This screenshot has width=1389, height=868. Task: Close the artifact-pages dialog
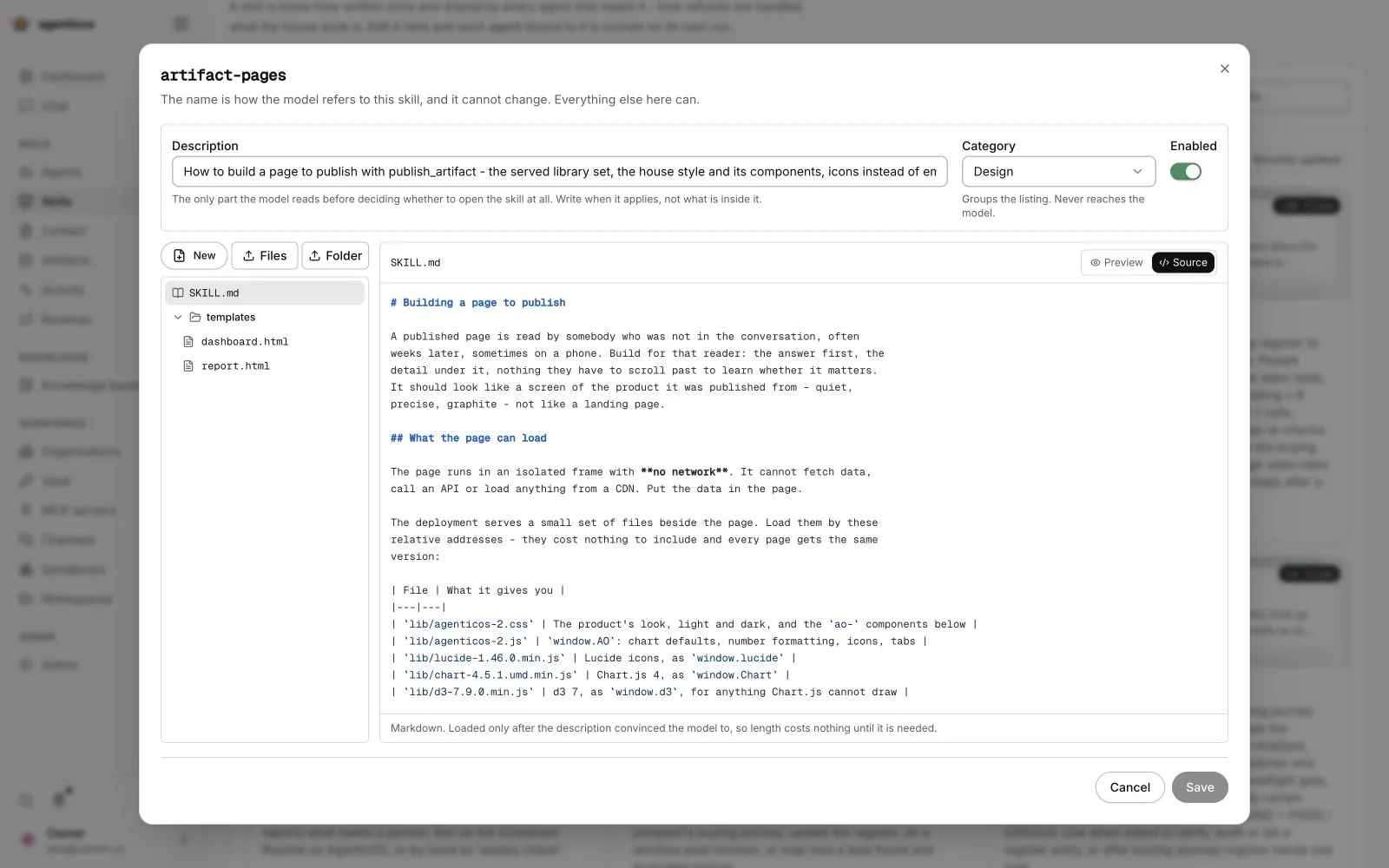1224,69
